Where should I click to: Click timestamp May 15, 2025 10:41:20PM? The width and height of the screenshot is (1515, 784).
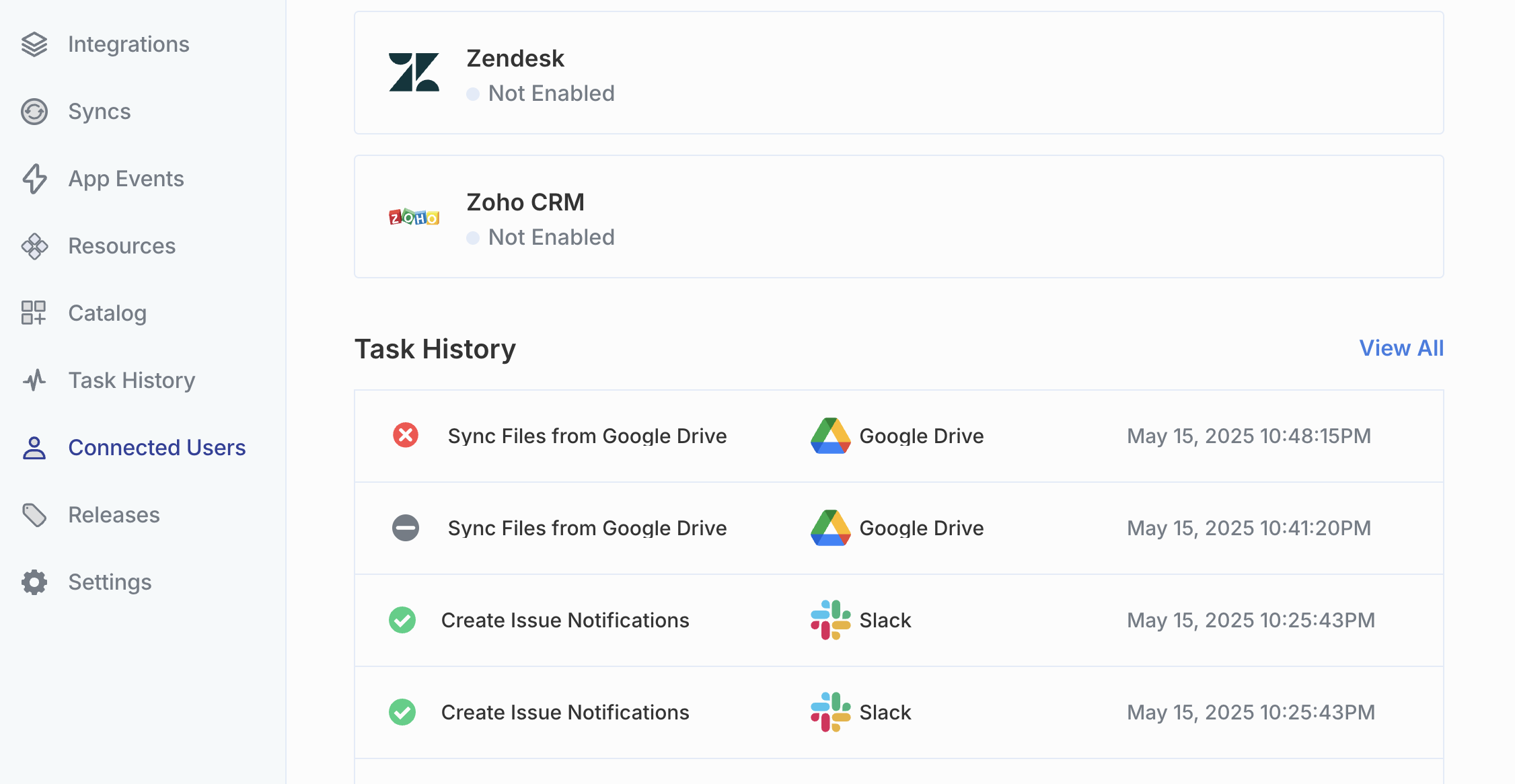(x=1249, y=528)
